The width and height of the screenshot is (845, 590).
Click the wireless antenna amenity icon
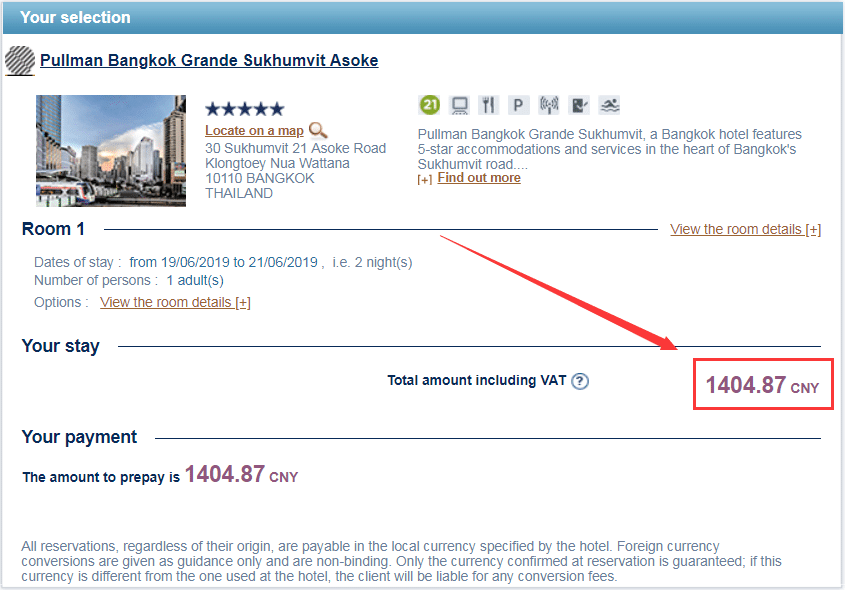coord(549,105)
